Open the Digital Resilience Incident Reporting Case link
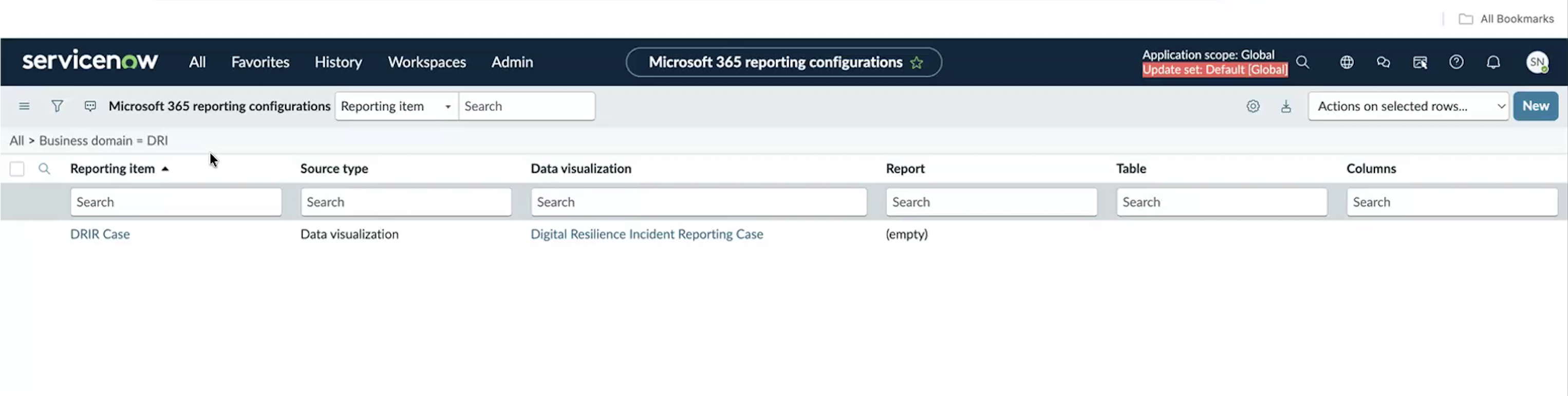This screenshot has width=1568, height=396. pos(646,234)
